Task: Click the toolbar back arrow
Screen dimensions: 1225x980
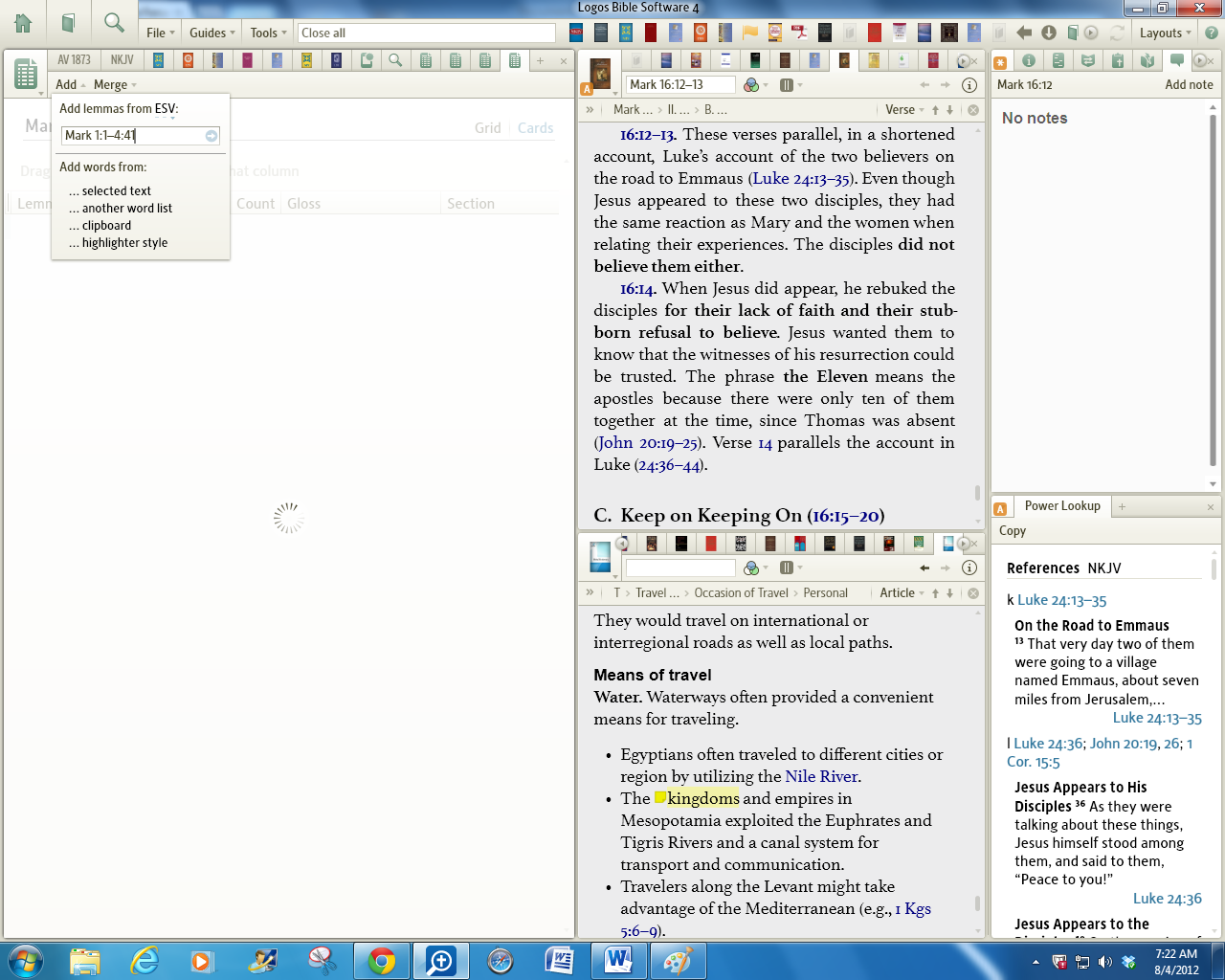Action: (x=1024, y=33)
